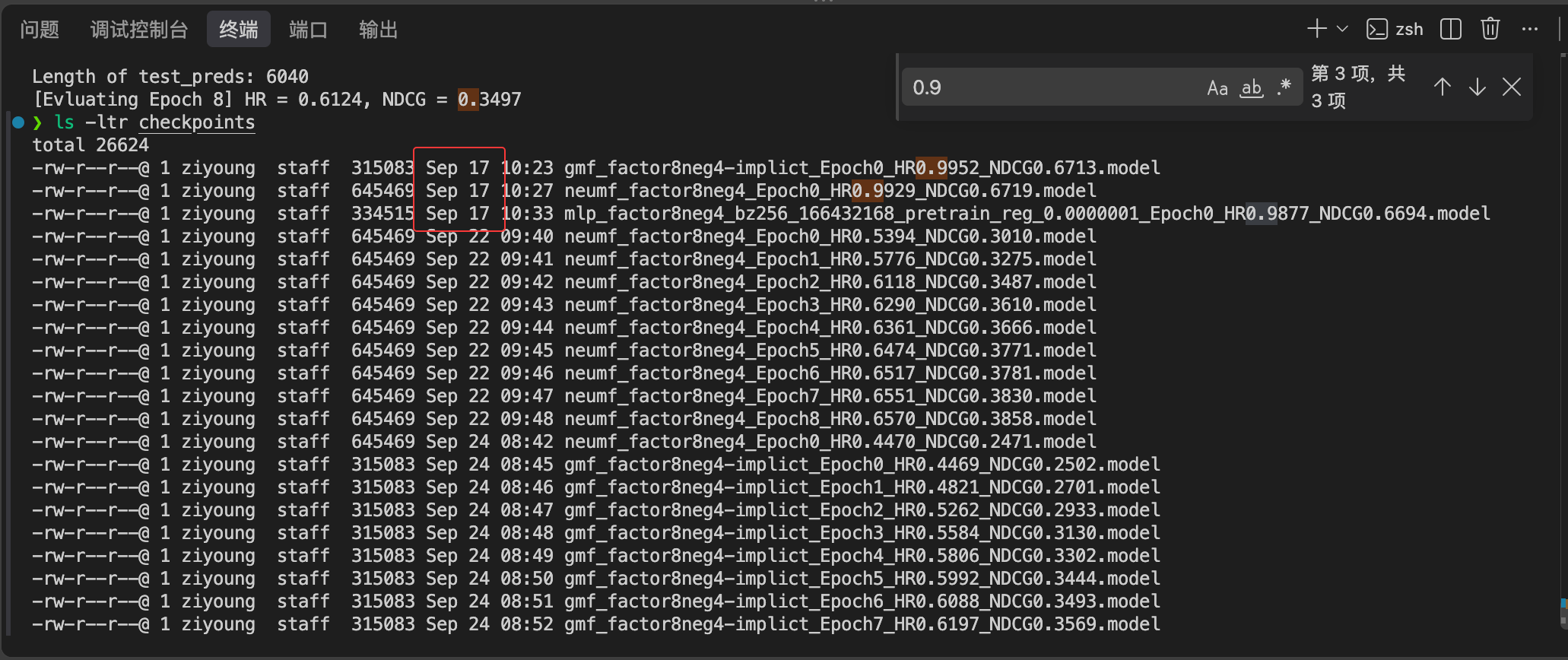Select the 终端 (Terminal) tab
This screenshot has height=660, width=1568.
[239, 30]
